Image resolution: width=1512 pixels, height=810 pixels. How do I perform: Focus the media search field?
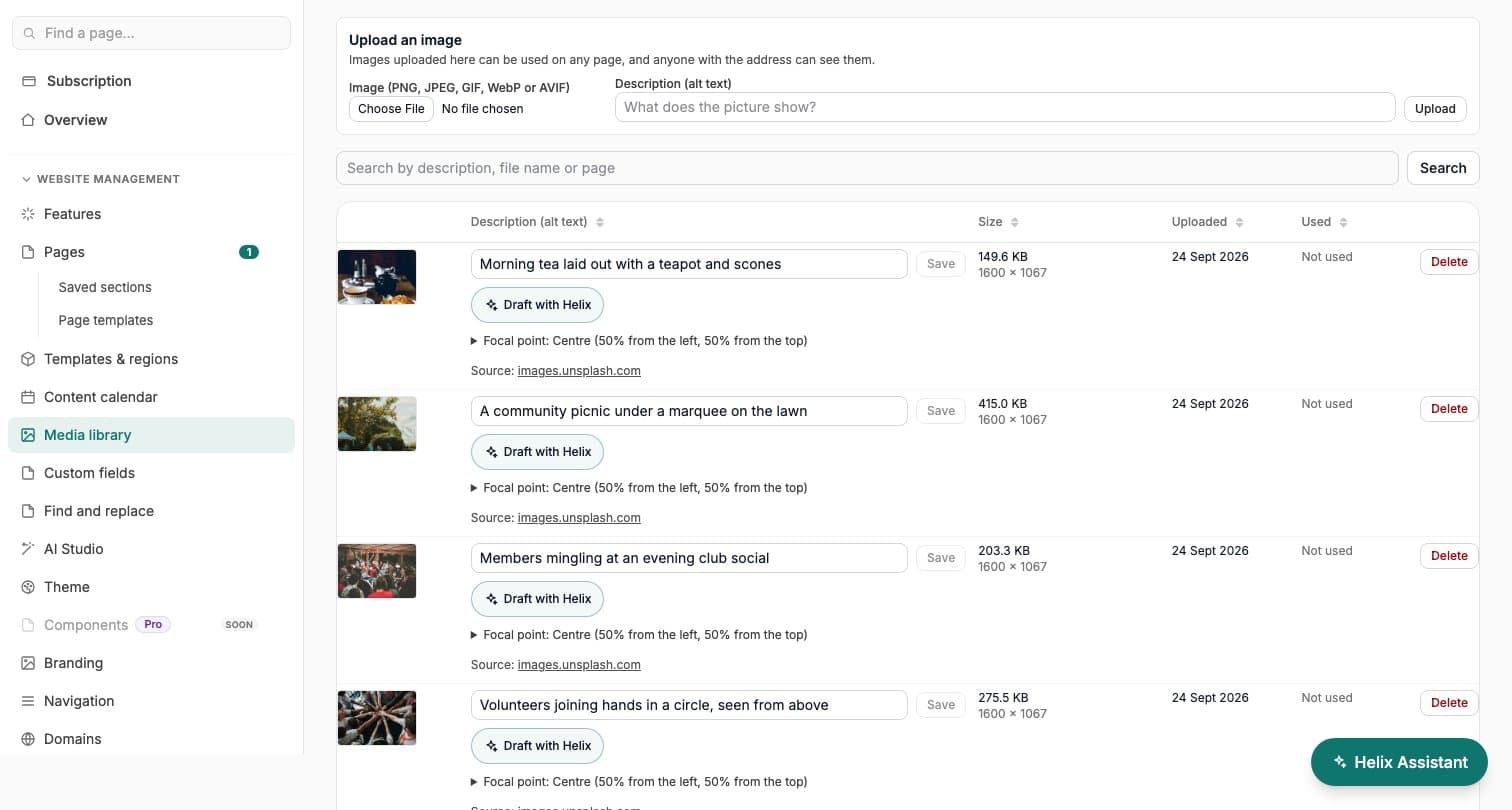point(867,168)
